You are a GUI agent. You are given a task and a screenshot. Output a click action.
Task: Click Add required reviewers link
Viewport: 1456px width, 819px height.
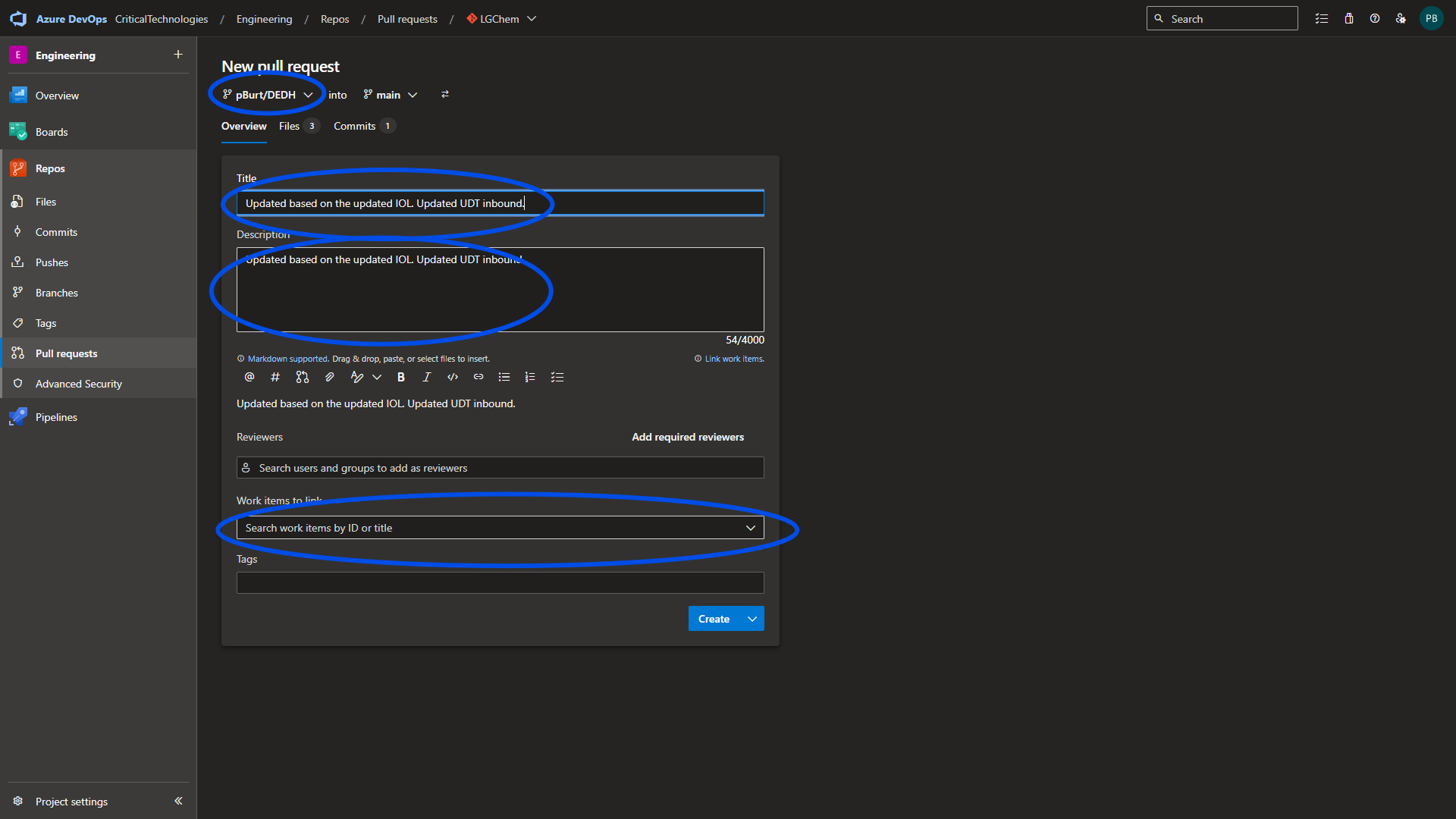688,437
